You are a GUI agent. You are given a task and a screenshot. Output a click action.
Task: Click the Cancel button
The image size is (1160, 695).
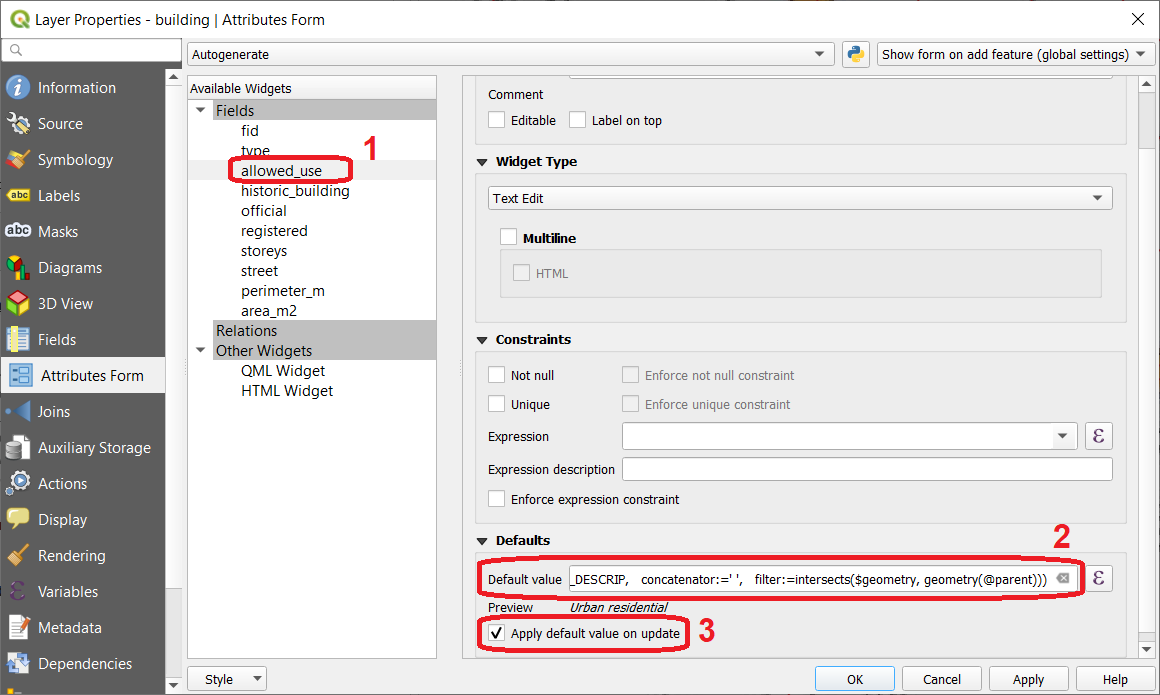pyautogui.click(x=942, y=679)
